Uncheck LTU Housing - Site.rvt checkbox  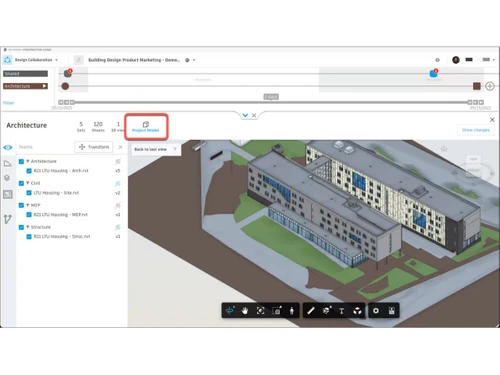(29, 193)
